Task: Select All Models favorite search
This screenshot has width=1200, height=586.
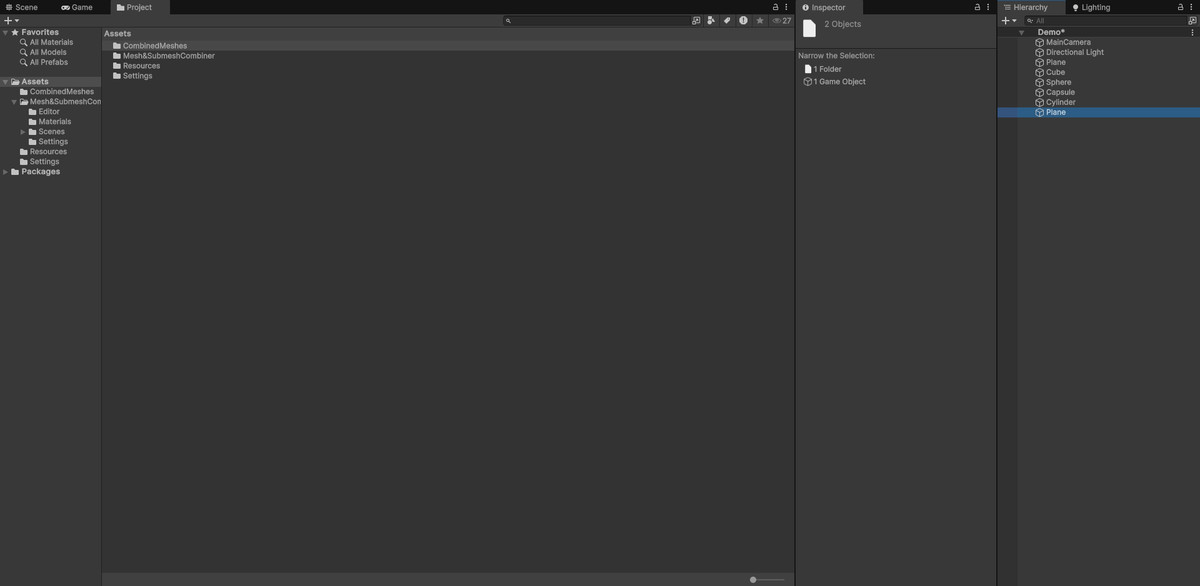Action: pos(48,52)
